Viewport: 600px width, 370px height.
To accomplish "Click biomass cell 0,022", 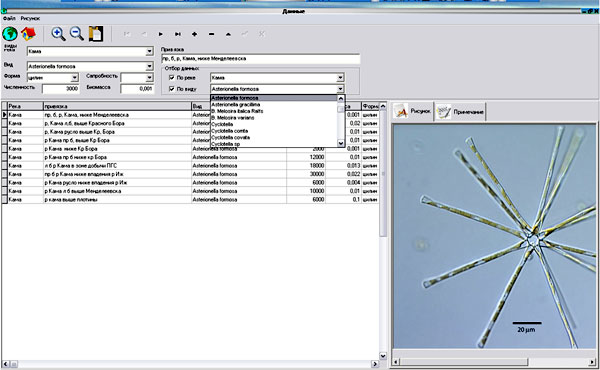I will point(353,174).
